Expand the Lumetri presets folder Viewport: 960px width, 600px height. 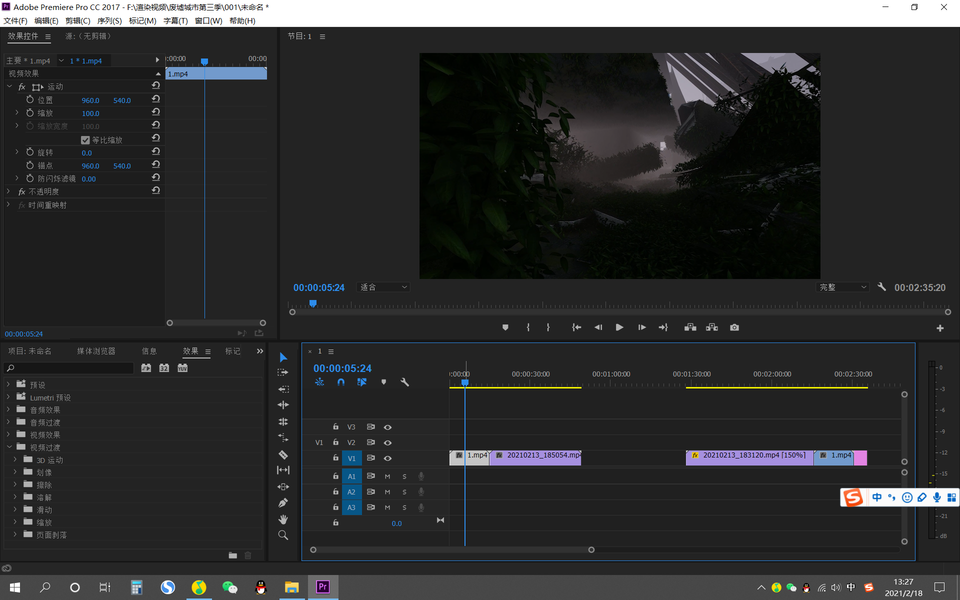[x=9, y=397]
